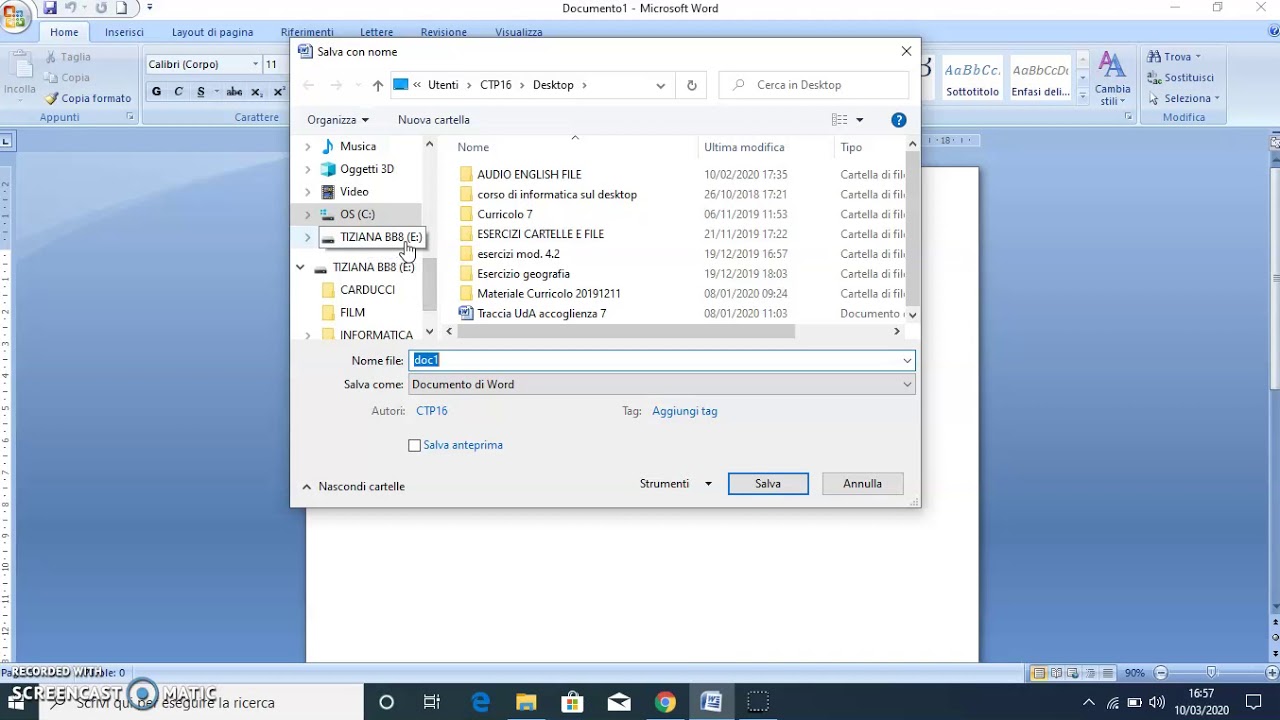Click Salva button
Image resolution: width=1280 pixels, height=720 pixels.
pos(768,484)
